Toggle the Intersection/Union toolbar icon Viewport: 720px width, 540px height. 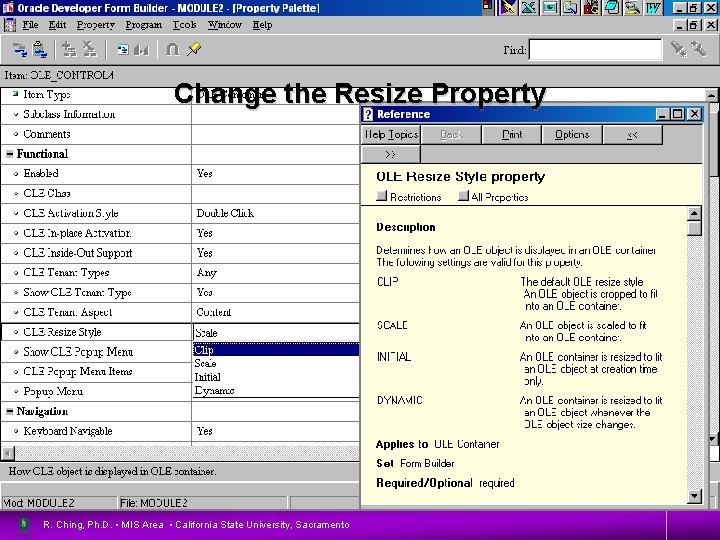(173, 50)
